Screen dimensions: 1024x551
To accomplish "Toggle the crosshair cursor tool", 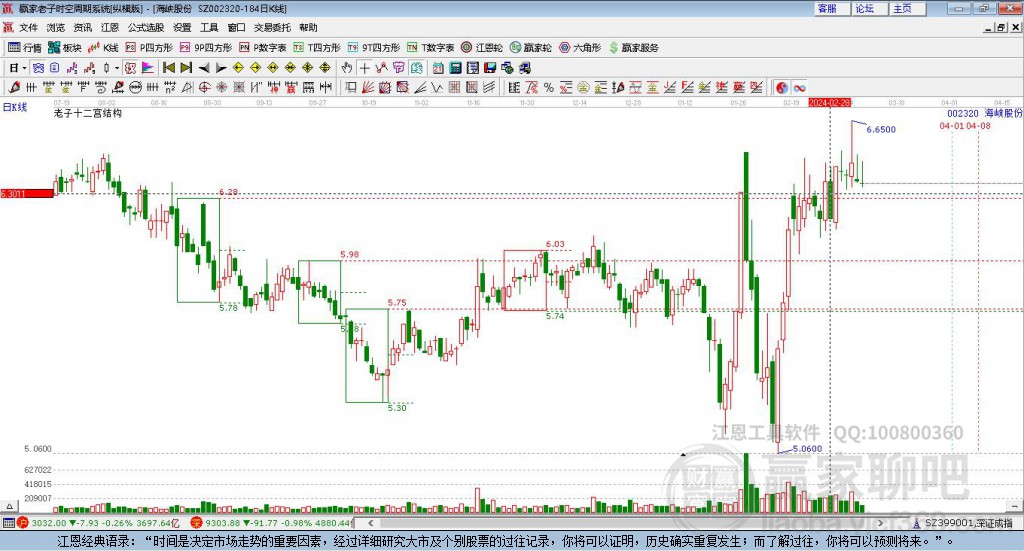I will click(364, 68).
